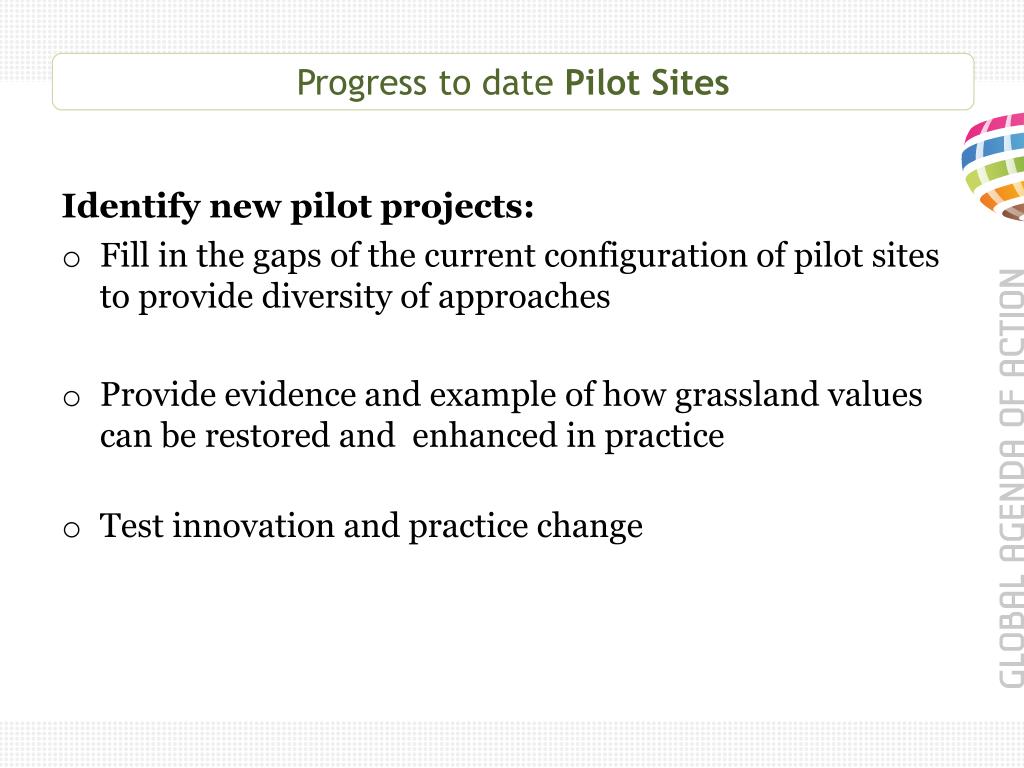This screenshot has width=1024, height=768.
Task: Click the blue segment of the globe logo
Action: (x=993, y=149)
